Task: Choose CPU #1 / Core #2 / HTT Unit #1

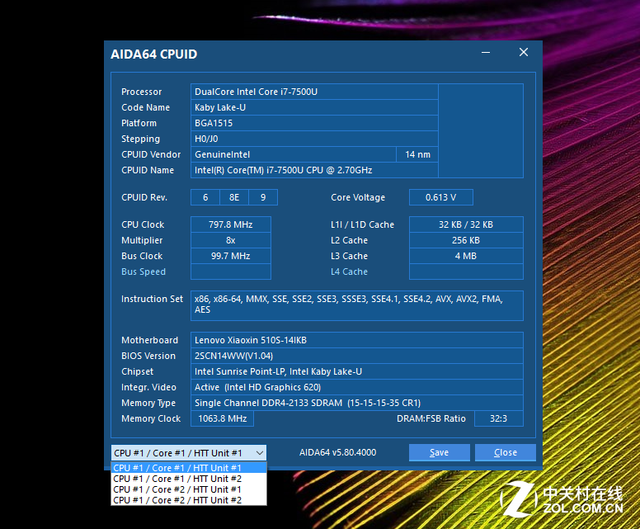Action: (x=189, y=489)
